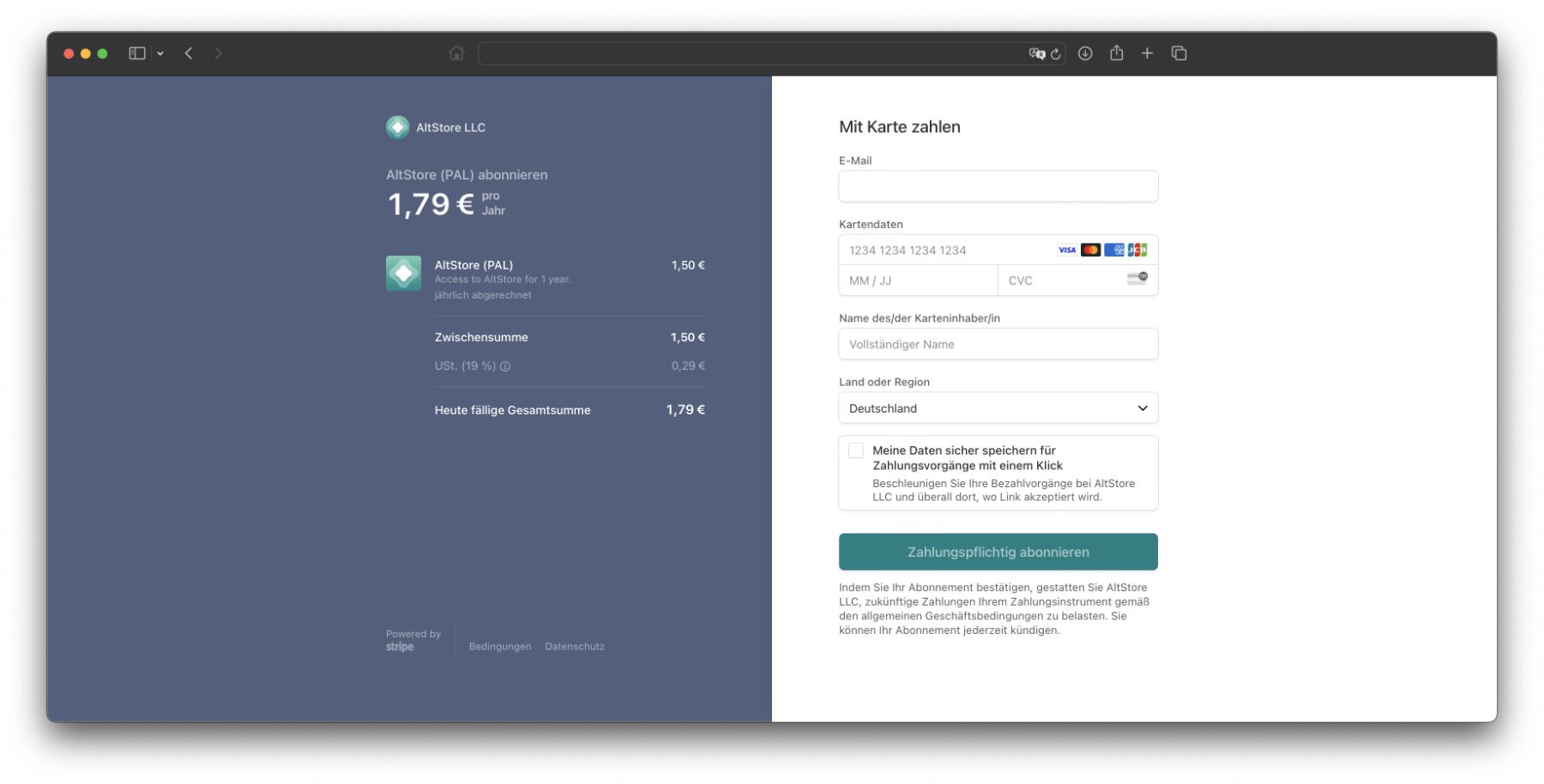Click the home icon in toolbar

[456, 53]
